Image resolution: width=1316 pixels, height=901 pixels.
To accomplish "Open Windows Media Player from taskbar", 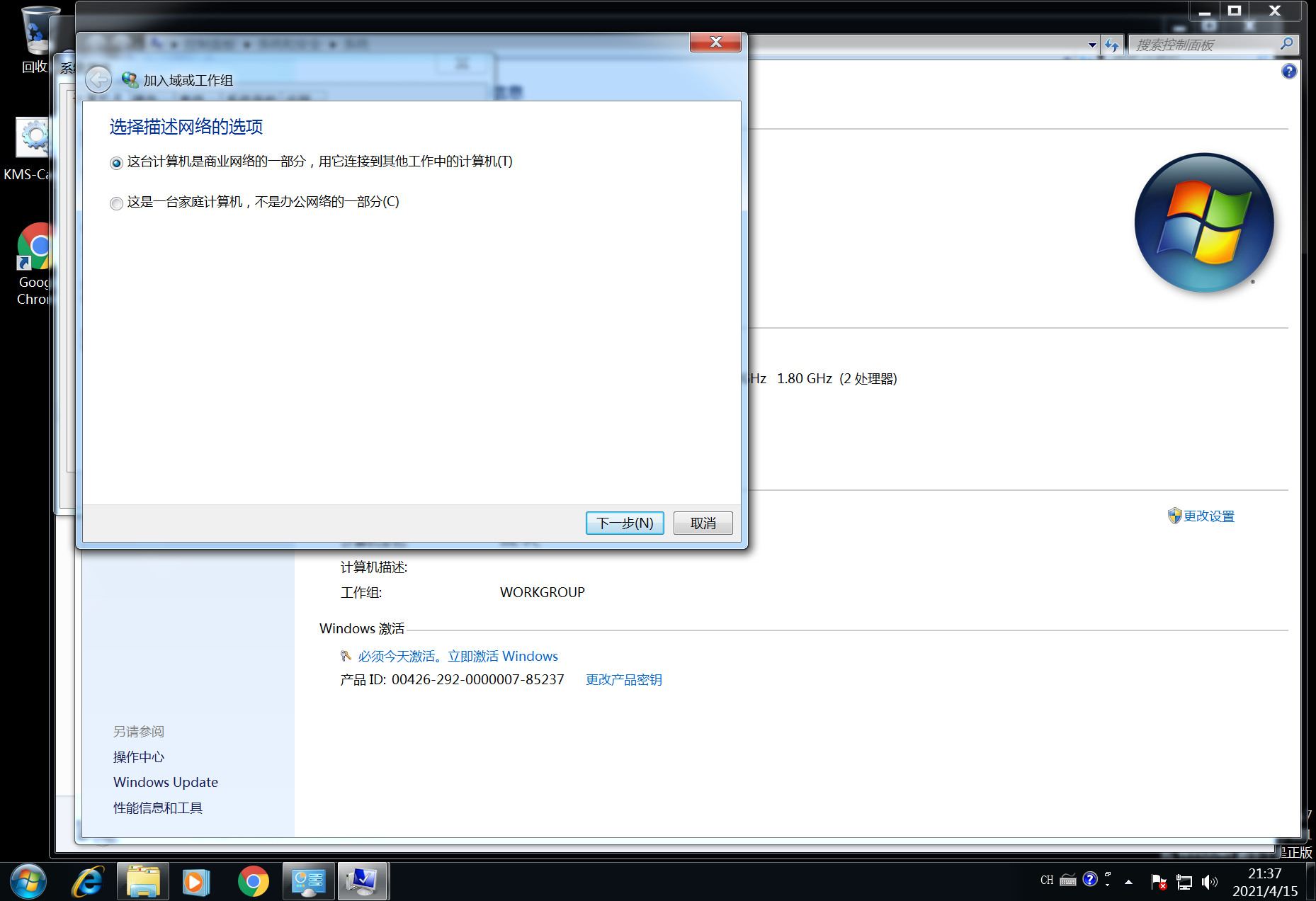I will coord(196,881).
